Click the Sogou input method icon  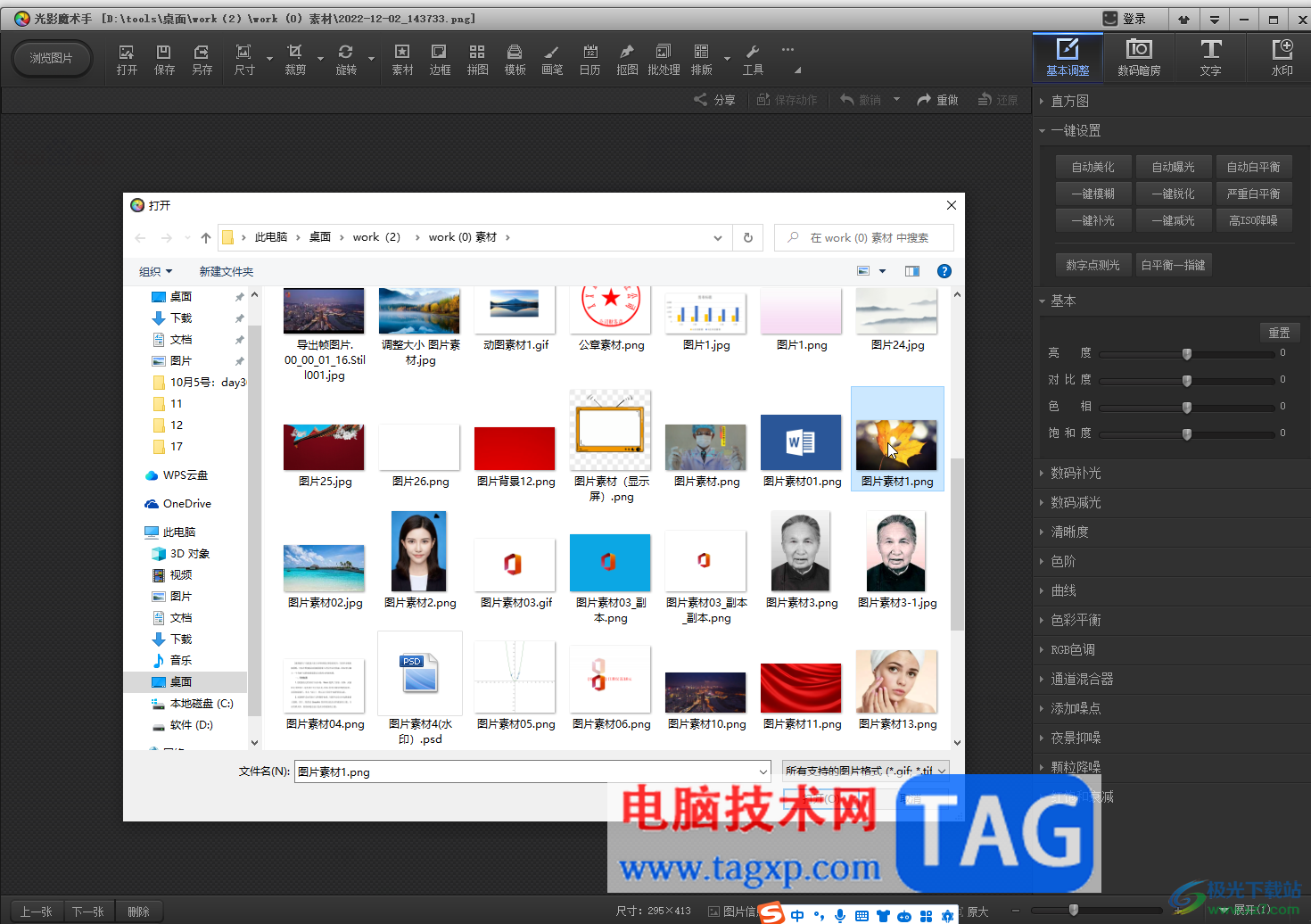[x=772, y=913]
